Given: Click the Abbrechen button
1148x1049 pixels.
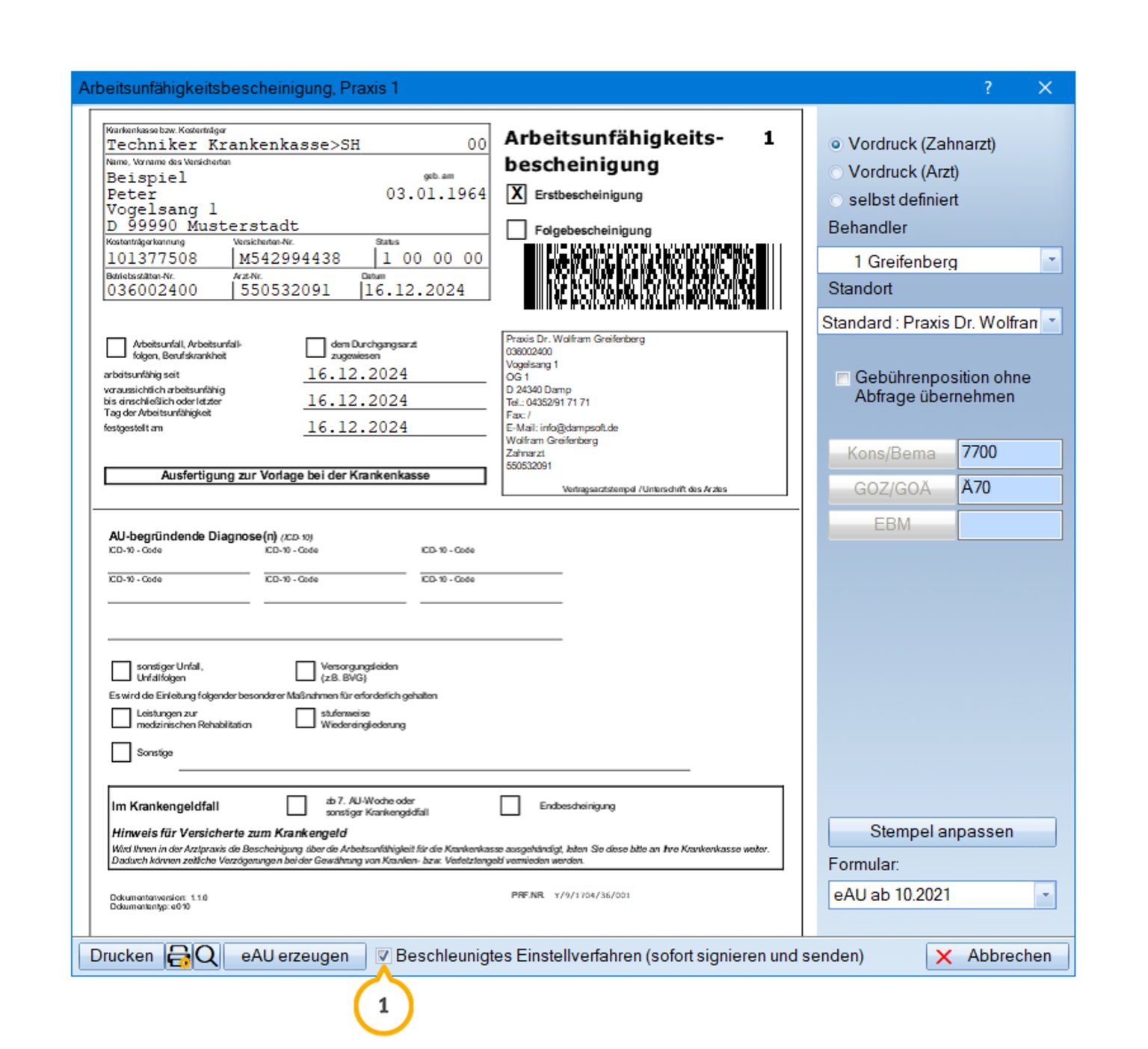Looking at the screenshot, I should (997, 956).
